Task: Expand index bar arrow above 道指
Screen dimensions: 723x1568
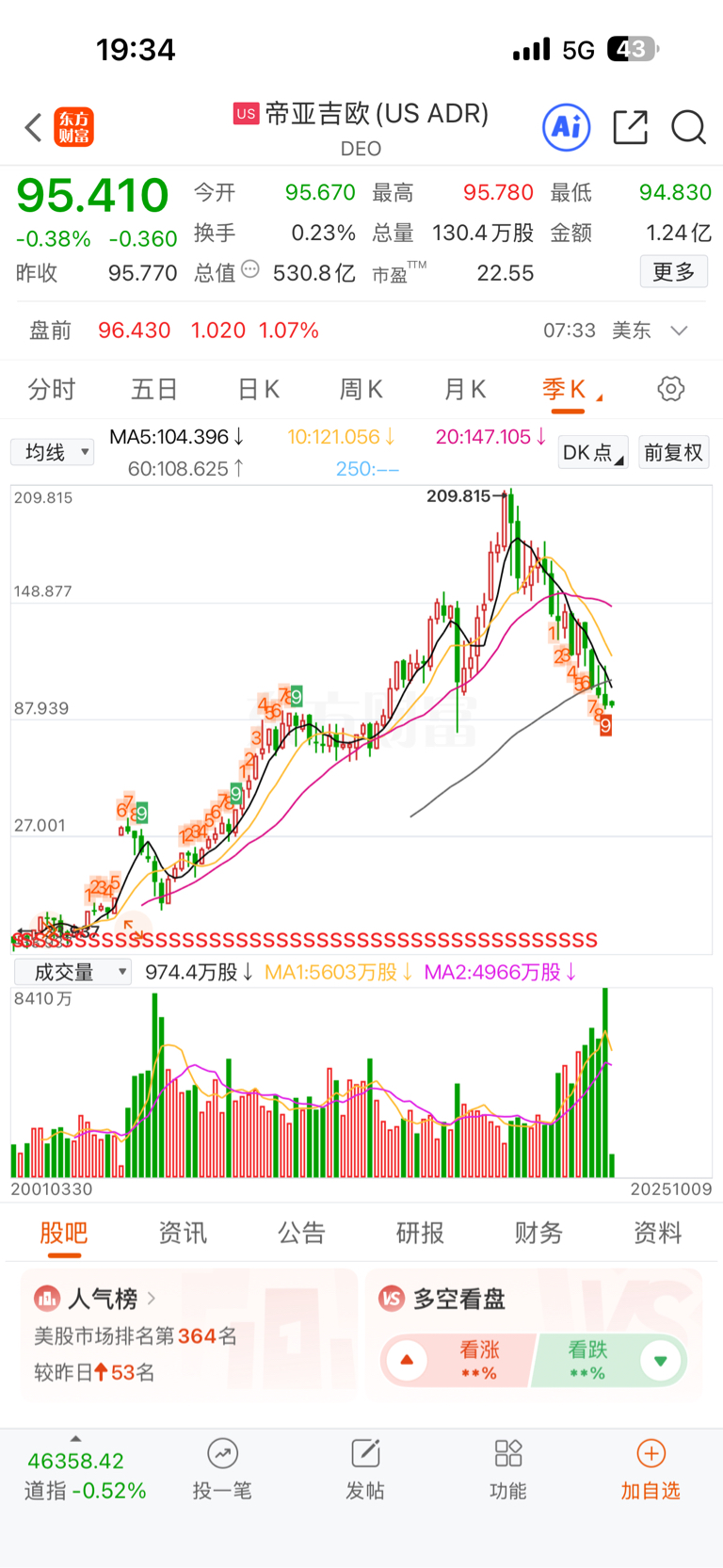Action: [x=75, y=1438]
